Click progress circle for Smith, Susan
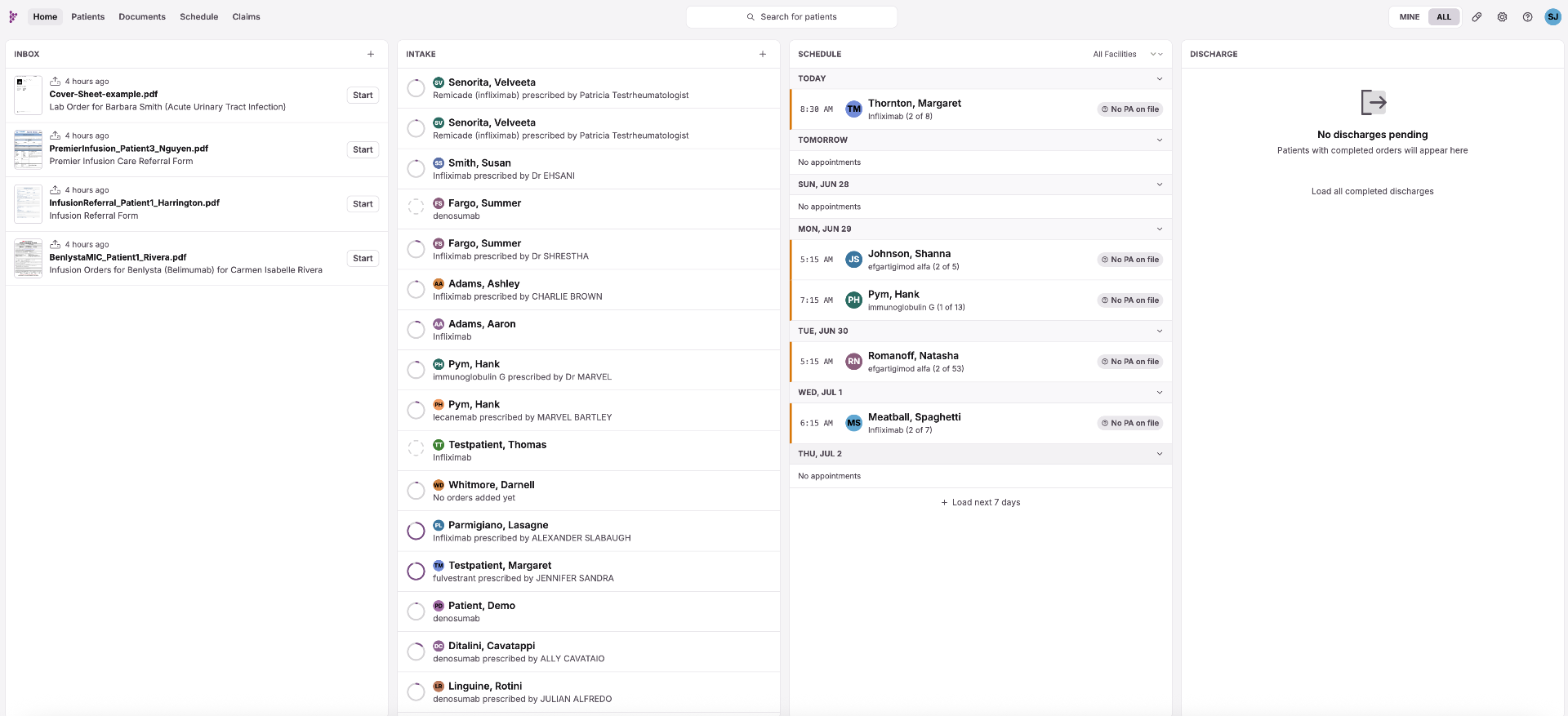 (416, 169)
